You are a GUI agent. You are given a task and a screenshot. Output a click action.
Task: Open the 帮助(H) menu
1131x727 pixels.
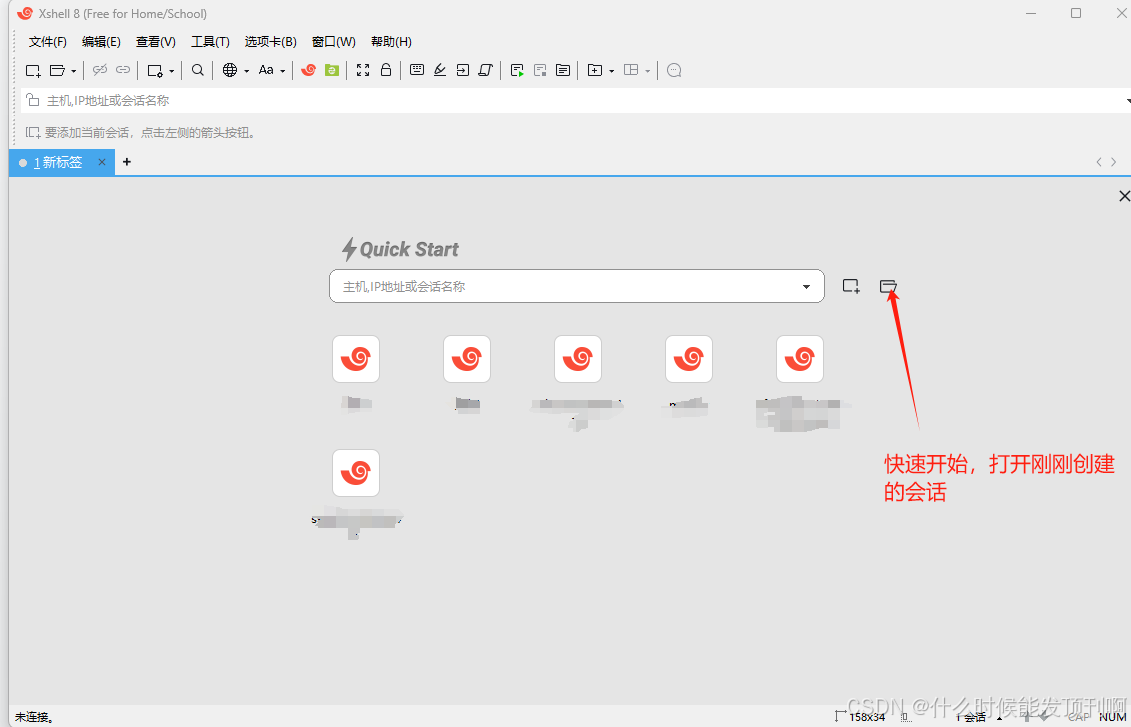[x=391, y=42]
